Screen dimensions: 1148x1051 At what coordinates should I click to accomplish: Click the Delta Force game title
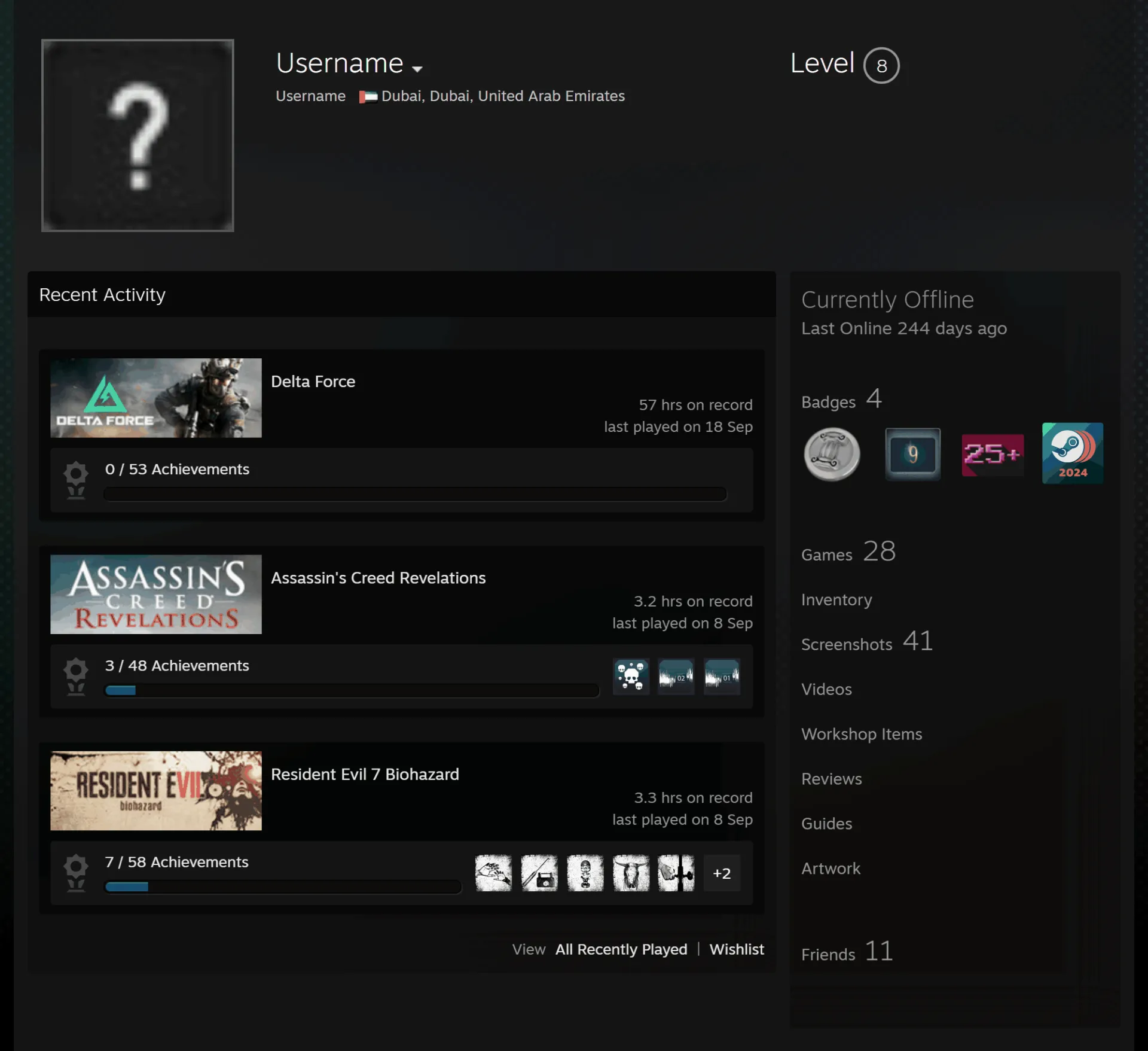(313, 382)
